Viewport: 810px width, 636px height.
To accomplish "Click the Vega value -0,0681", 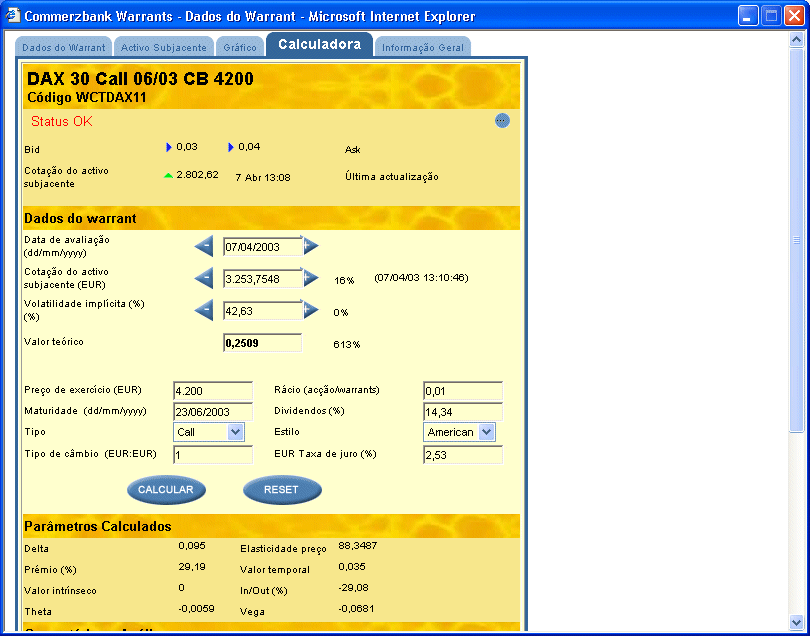I will coord(356,609).
